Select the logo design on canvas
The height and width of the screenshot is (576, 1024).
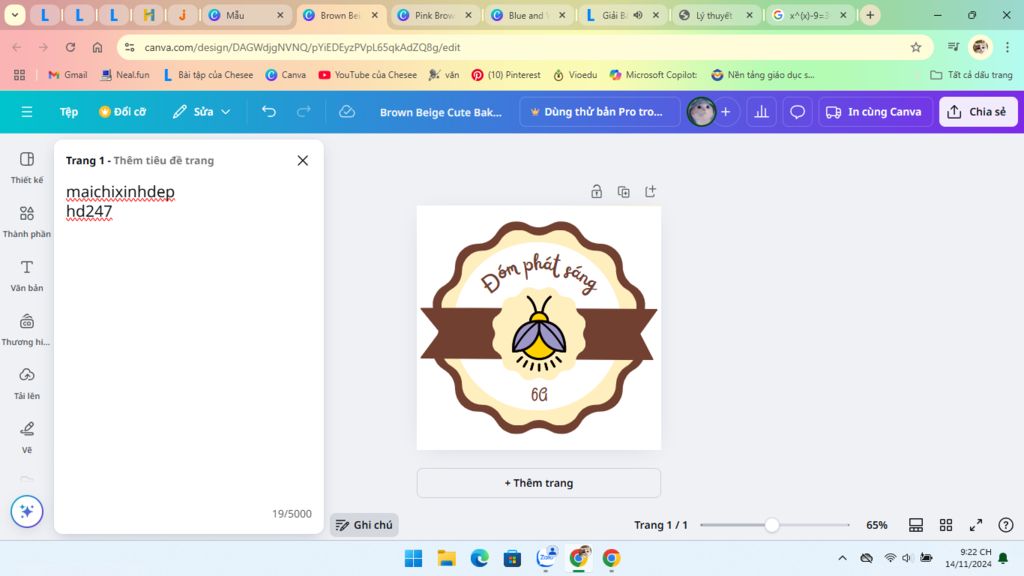[539, 327]
